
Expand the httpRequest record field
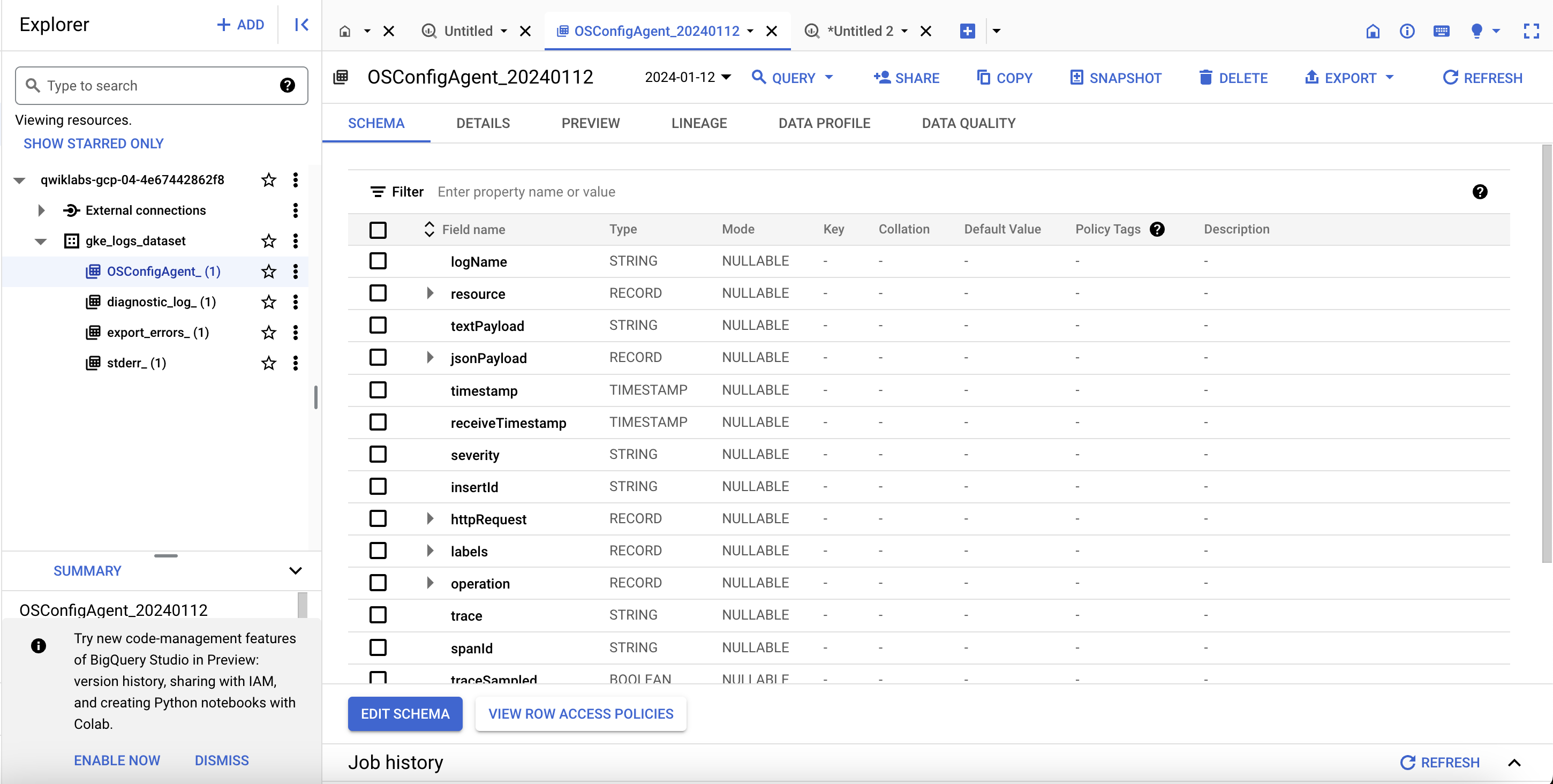[430, 519]
